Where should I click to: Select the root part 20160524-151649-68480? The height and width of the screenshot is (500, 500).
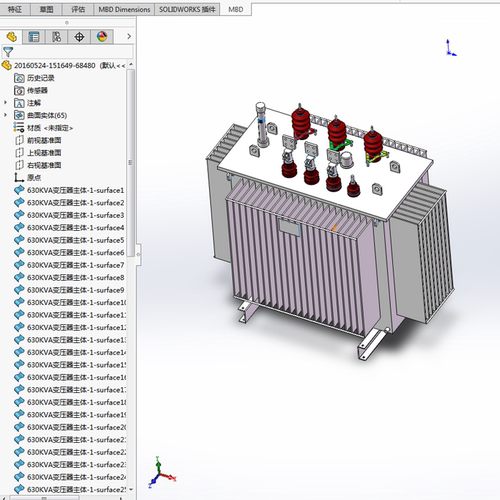click(63, 65)
